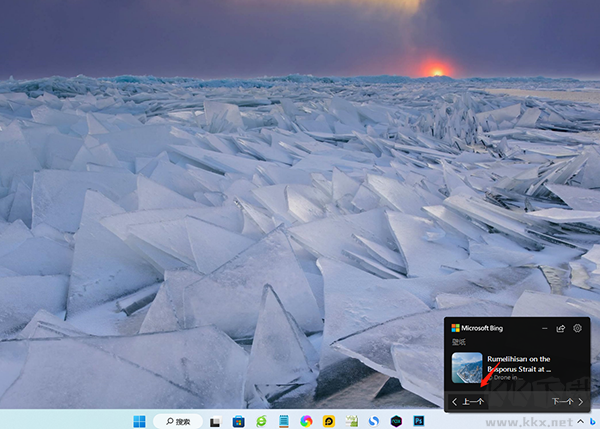
Task: Open the green e browser icon
Action: click(261, 421)
